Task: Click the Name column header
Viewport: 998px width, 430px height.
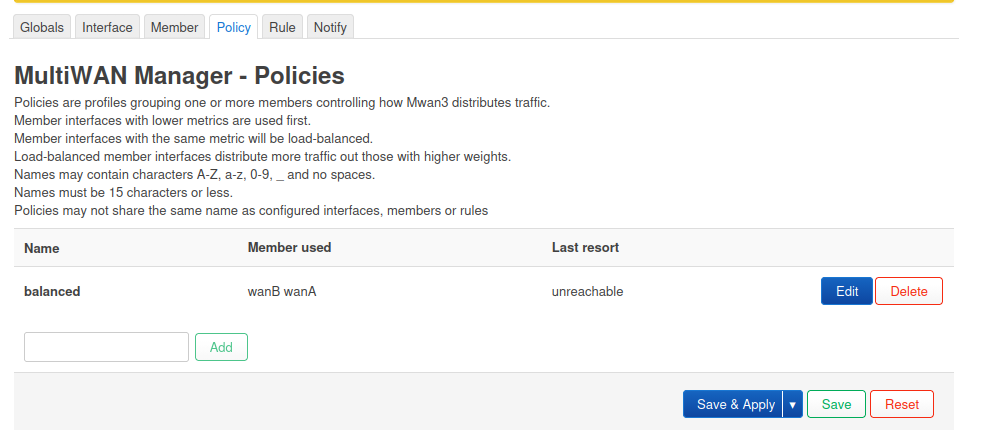Action: tap(42, 247)
